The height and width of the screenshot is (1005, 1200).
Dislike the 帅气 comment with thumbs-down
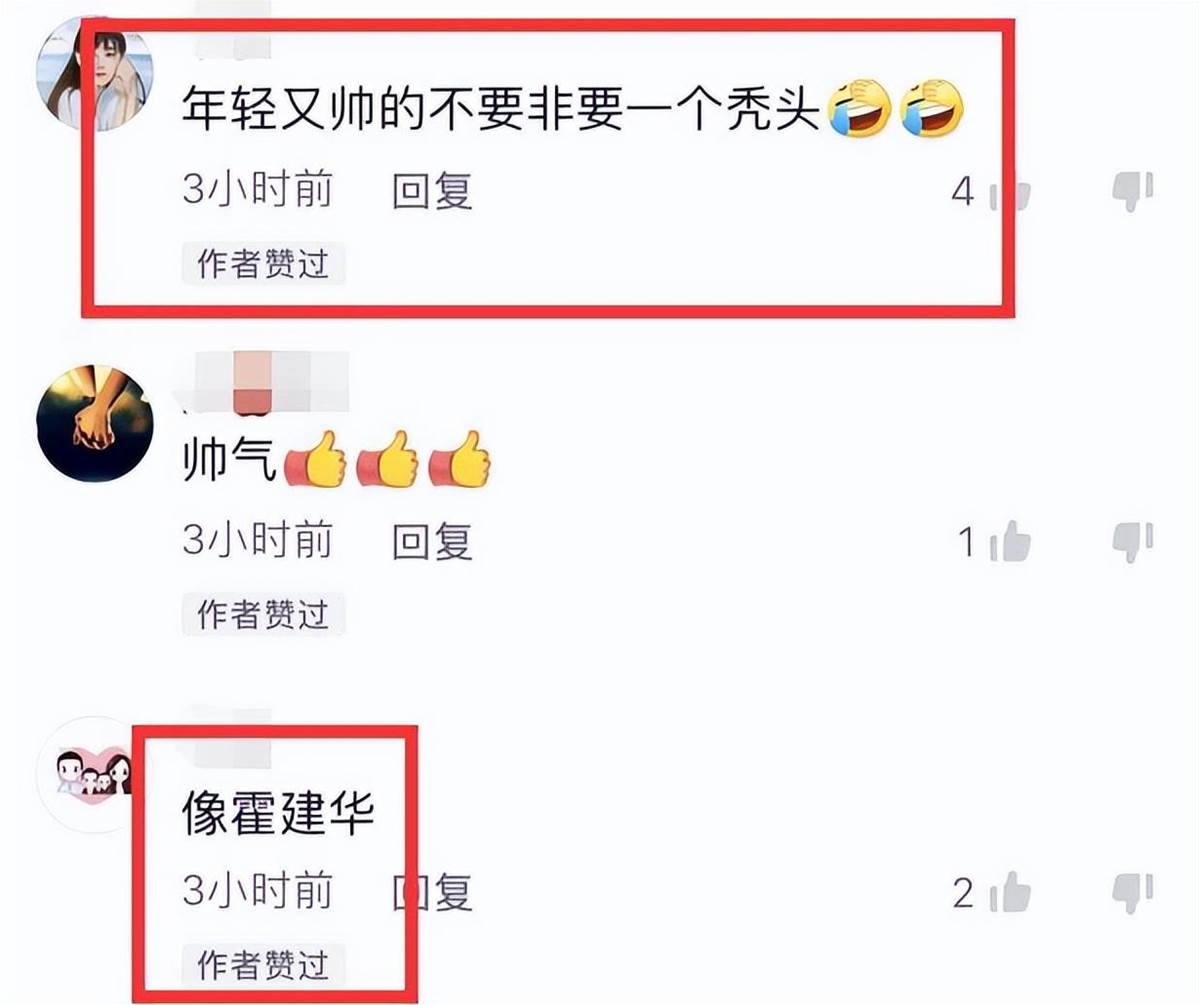pos(1133,542)
